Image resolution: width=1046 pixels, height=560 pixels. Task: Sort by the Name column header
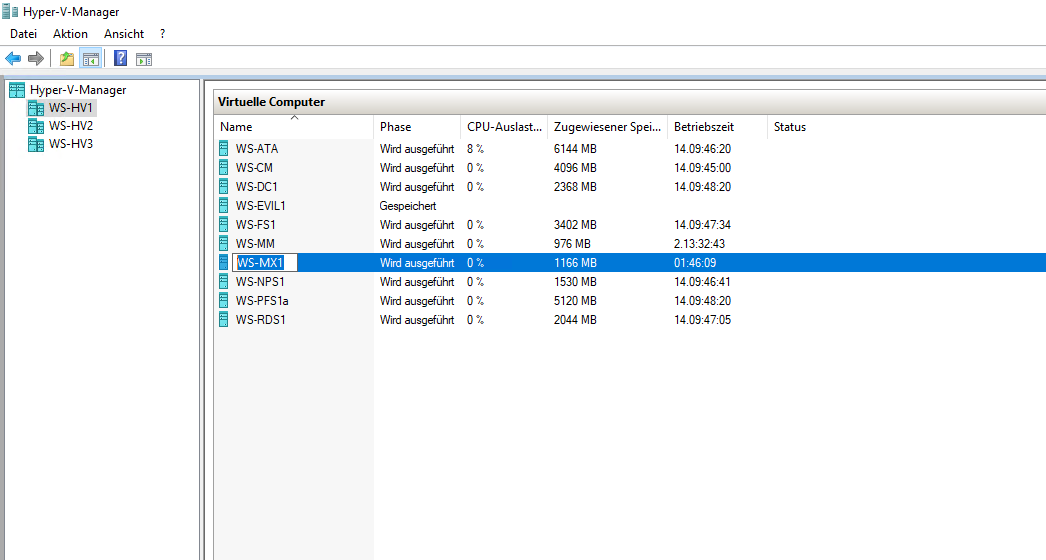click(294, 127)
